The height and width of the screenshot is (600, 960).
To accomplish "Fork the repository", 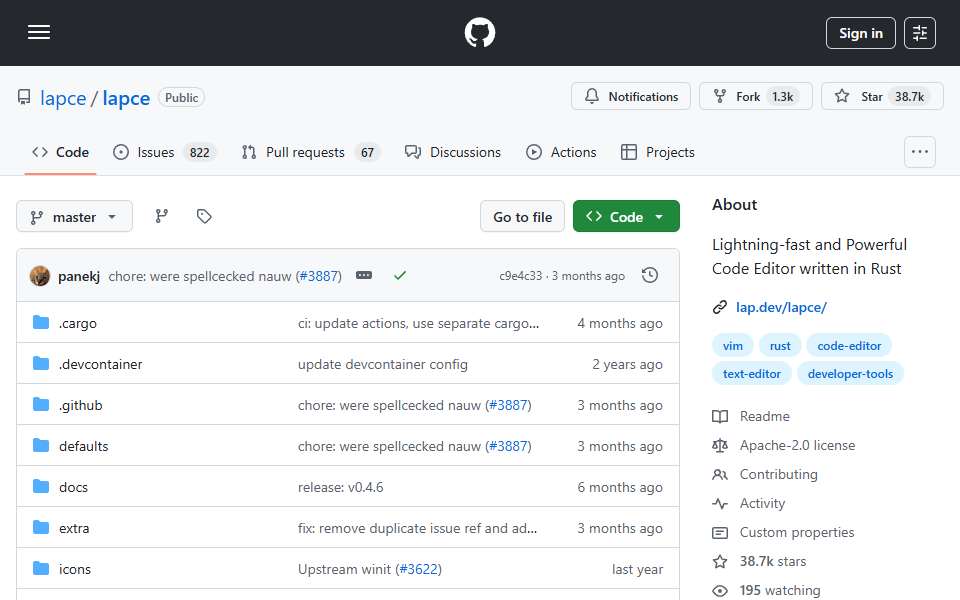I will 756,96.
